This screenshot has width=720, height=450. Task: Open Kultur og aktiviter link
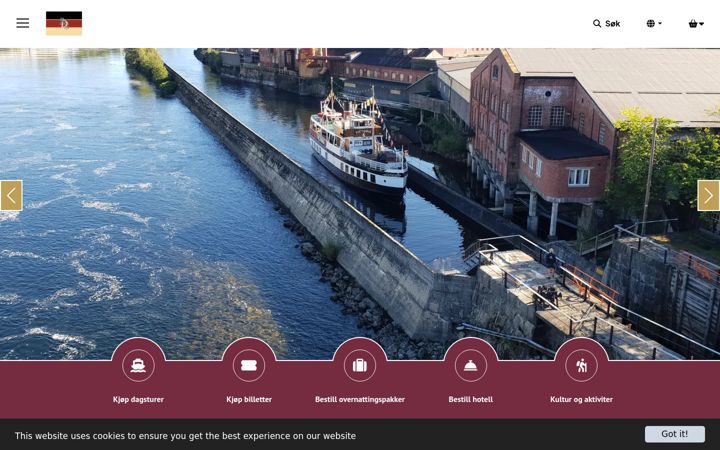coord(581,399)
